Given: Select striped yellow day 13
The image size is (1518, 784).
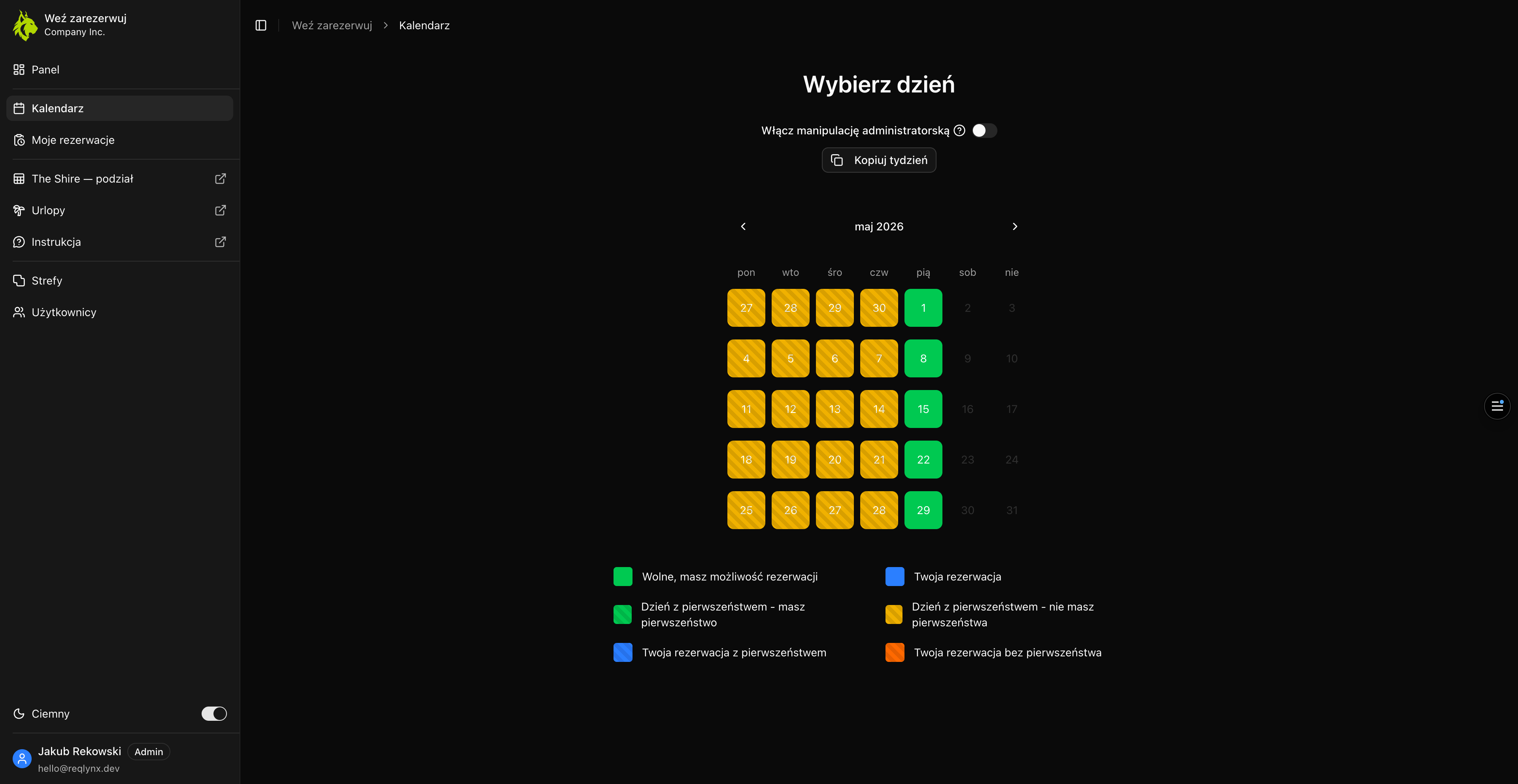Looking at the screenshot, I should (835, 409).
